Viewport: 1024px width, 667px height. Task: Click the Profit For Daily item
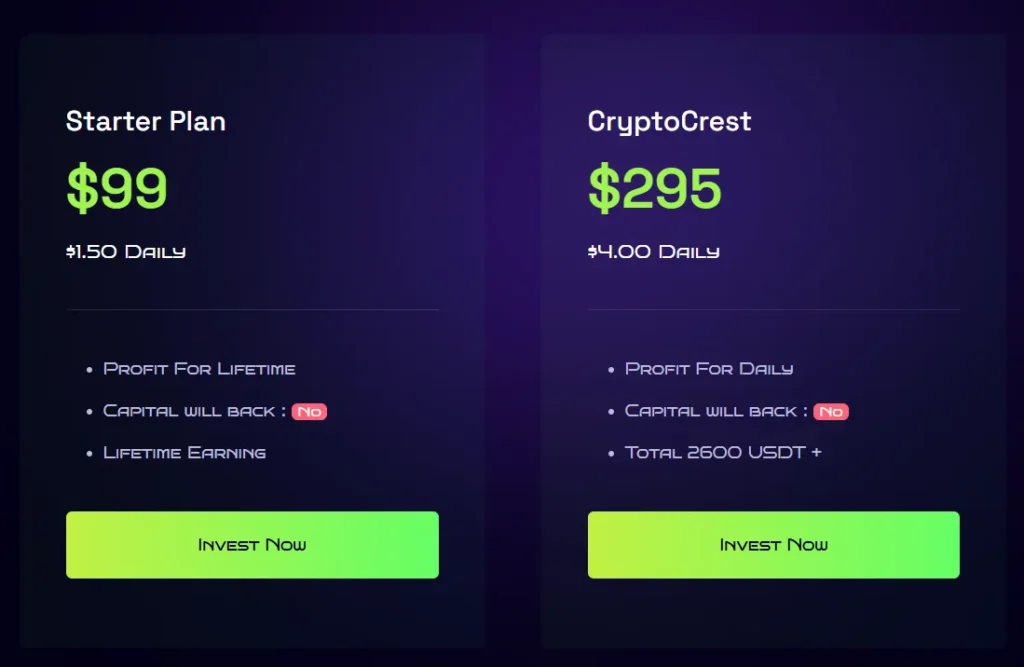coord(709,369)
